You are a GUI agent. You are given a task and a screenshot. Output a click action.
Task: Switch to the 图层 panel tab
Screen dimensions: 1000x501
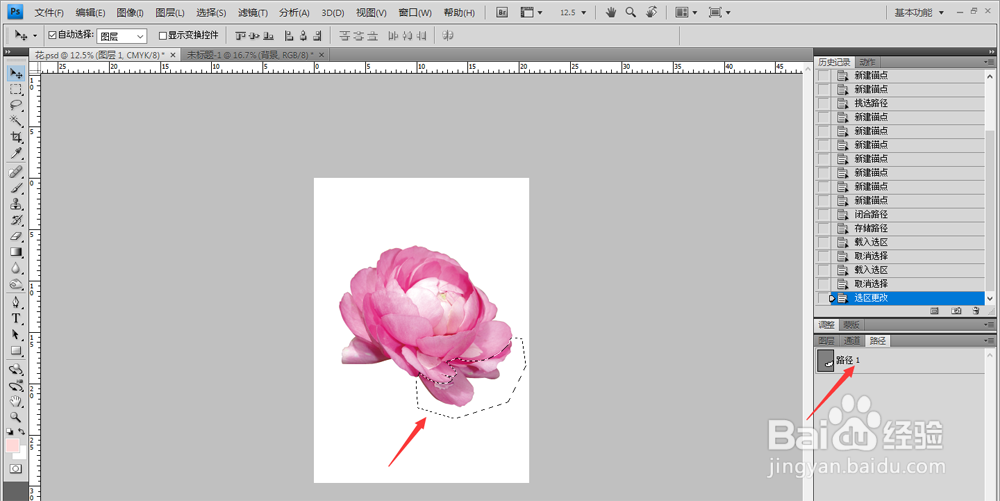coord(827,341)
